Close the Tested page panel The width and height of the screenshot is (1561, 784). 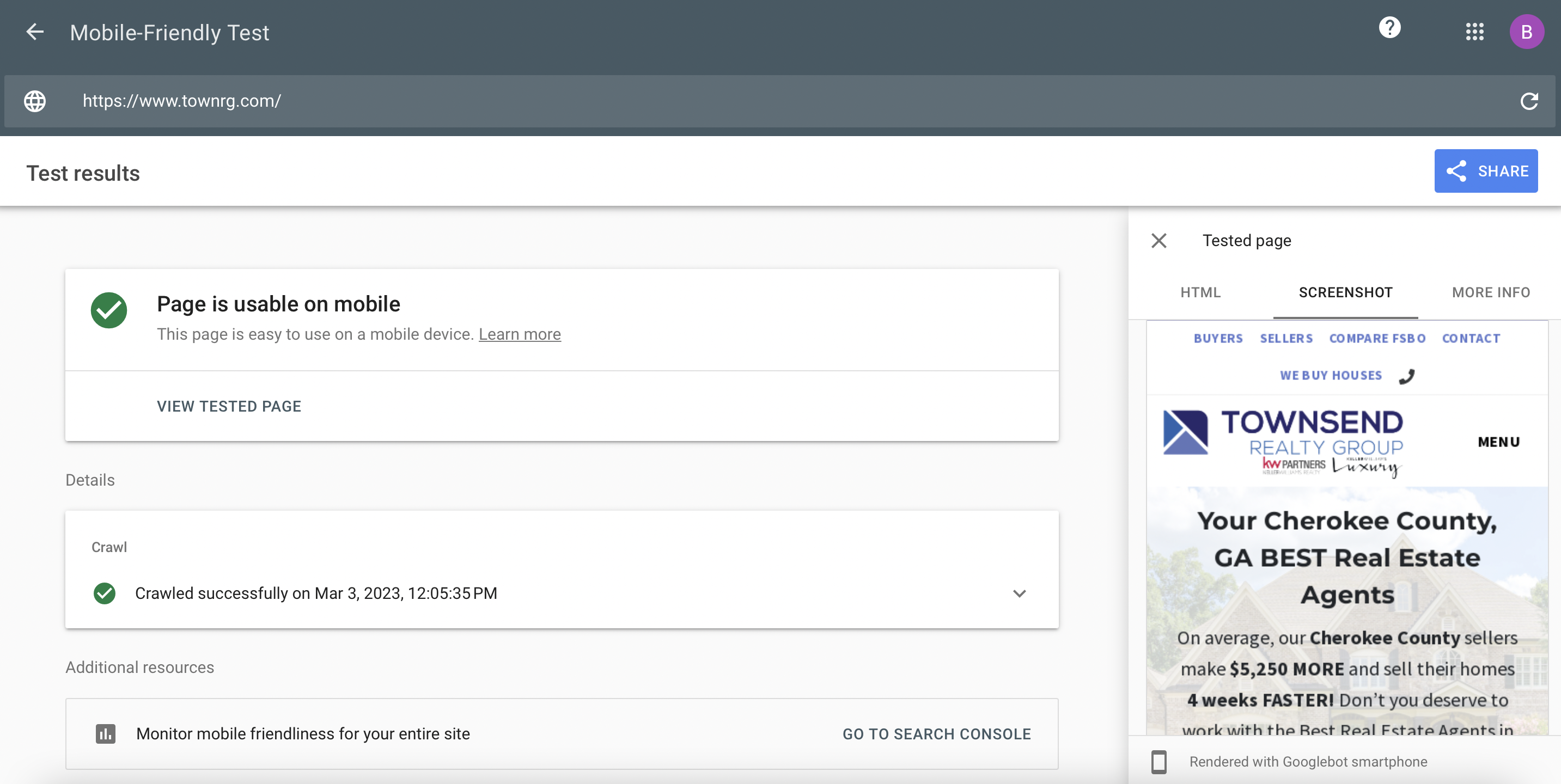(1158, 241)
